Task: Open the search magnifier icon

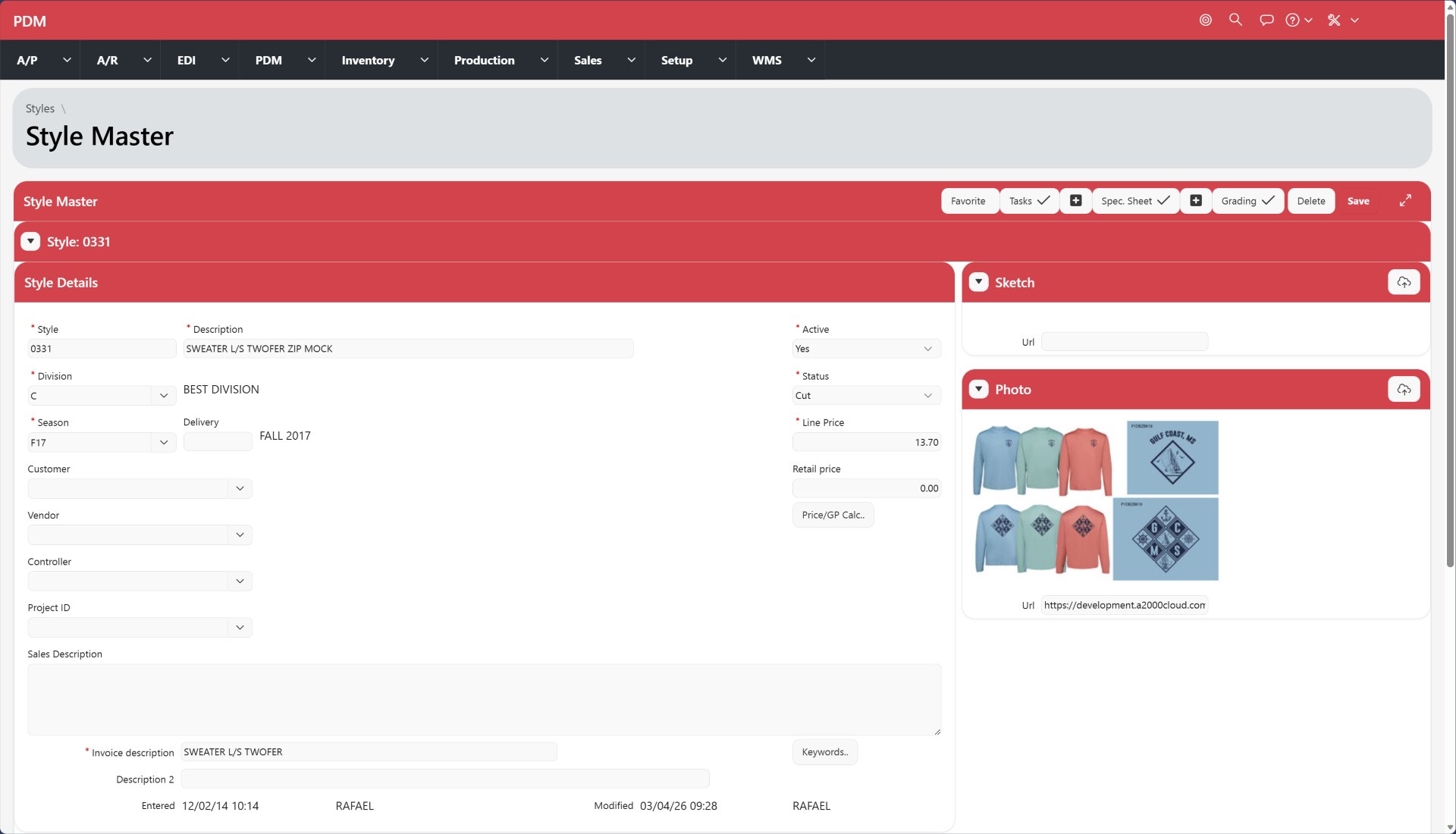Action: coord(1235,20)
